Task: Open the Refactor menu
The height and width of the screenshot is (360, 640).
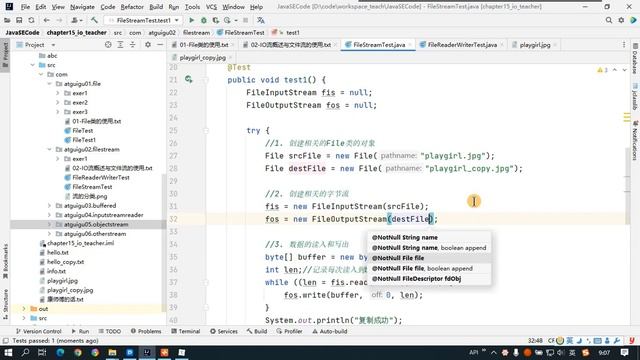Action: click(x=132, y=7)
